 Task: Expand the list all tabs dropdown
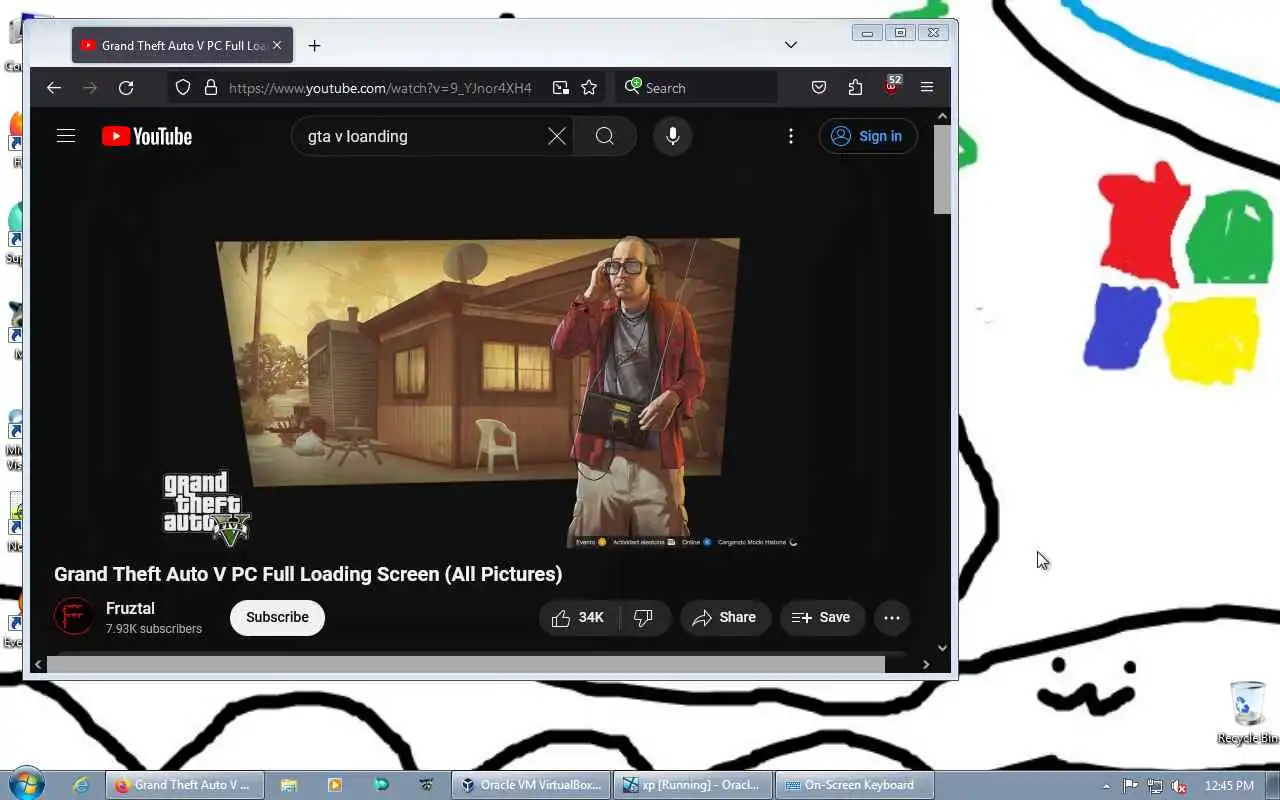click(791, 45)
